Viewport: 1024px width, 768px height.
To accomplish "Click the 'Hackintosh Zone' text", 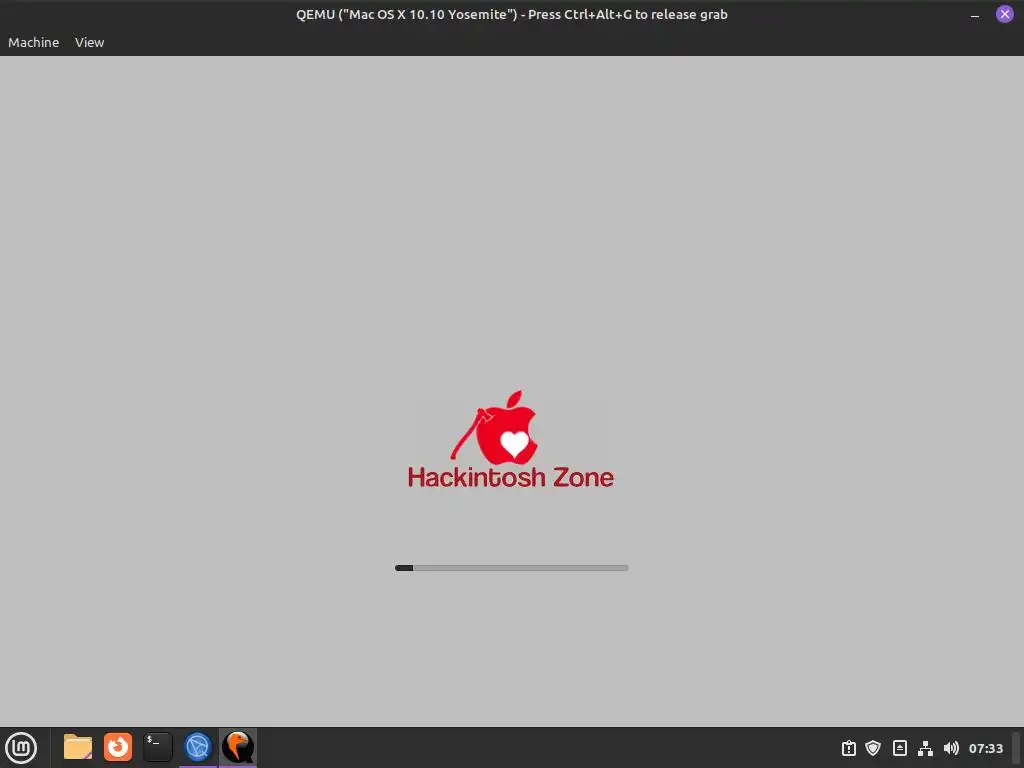I will pos(511,477).
